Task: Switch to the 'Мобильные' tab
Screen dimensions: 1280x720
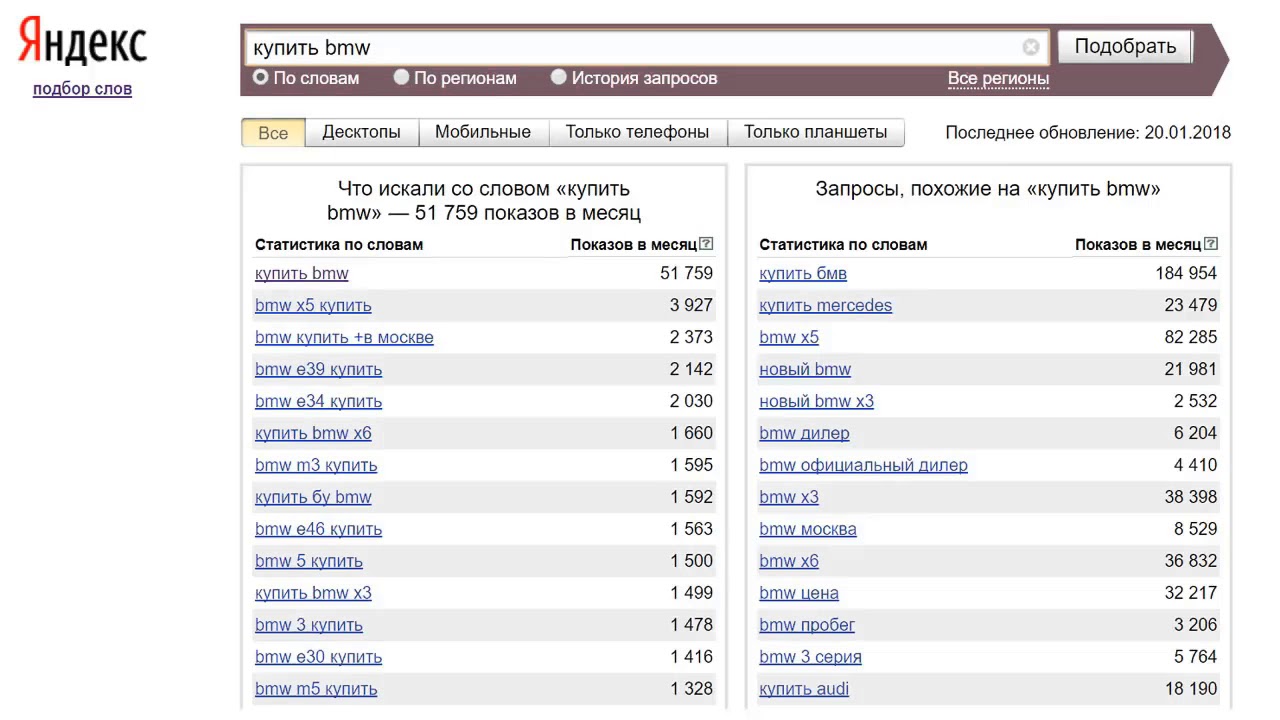Action: pyautogui.click(x=483, y=132)
